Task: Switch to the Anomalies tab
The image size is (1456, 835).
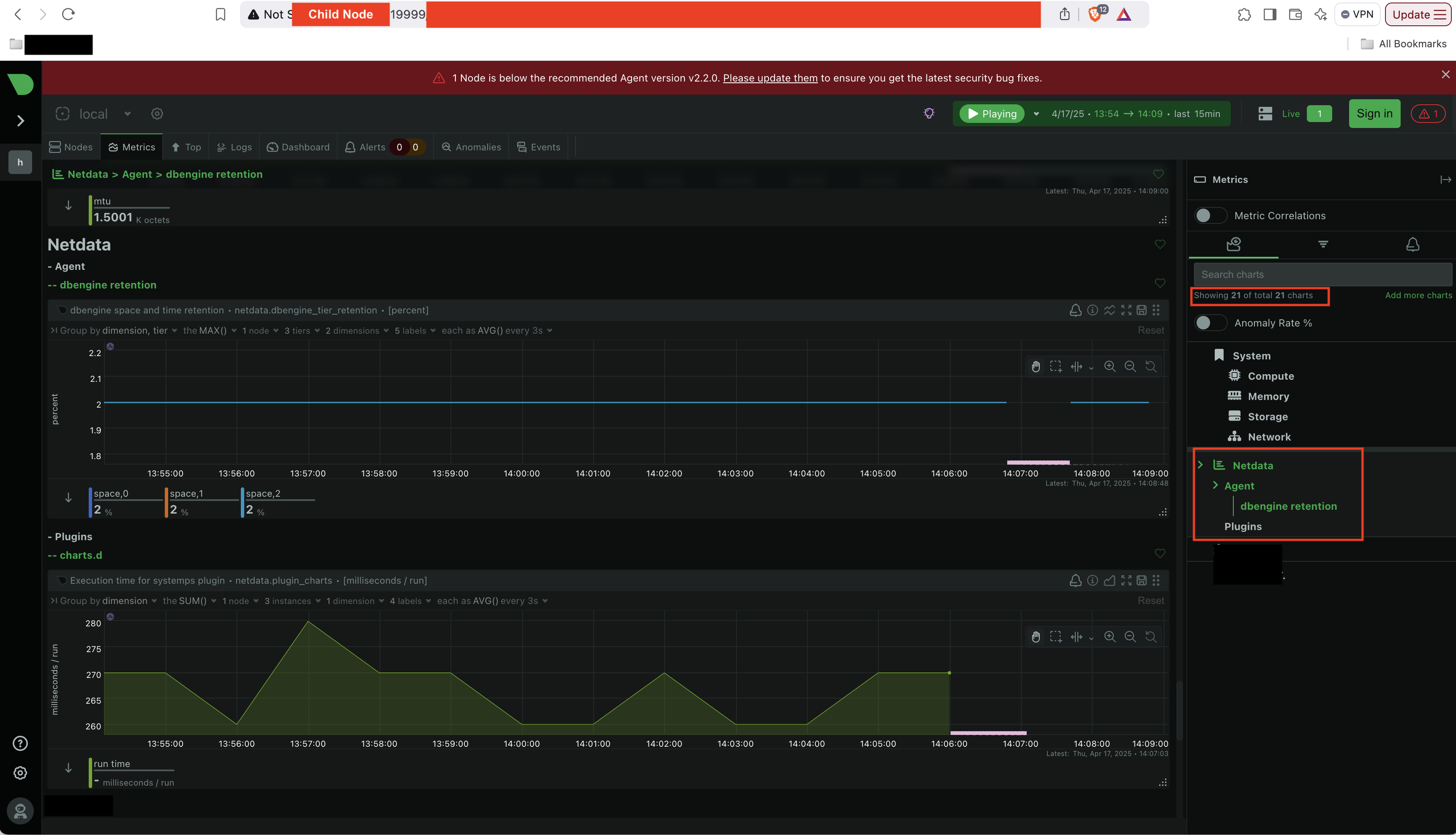Action: (472, 147)
